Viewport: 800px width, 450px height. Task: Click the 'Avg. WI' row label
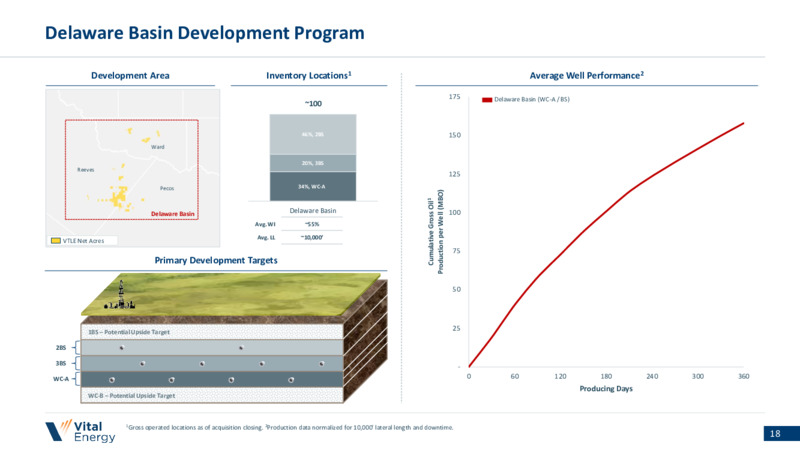coord(265,224)
